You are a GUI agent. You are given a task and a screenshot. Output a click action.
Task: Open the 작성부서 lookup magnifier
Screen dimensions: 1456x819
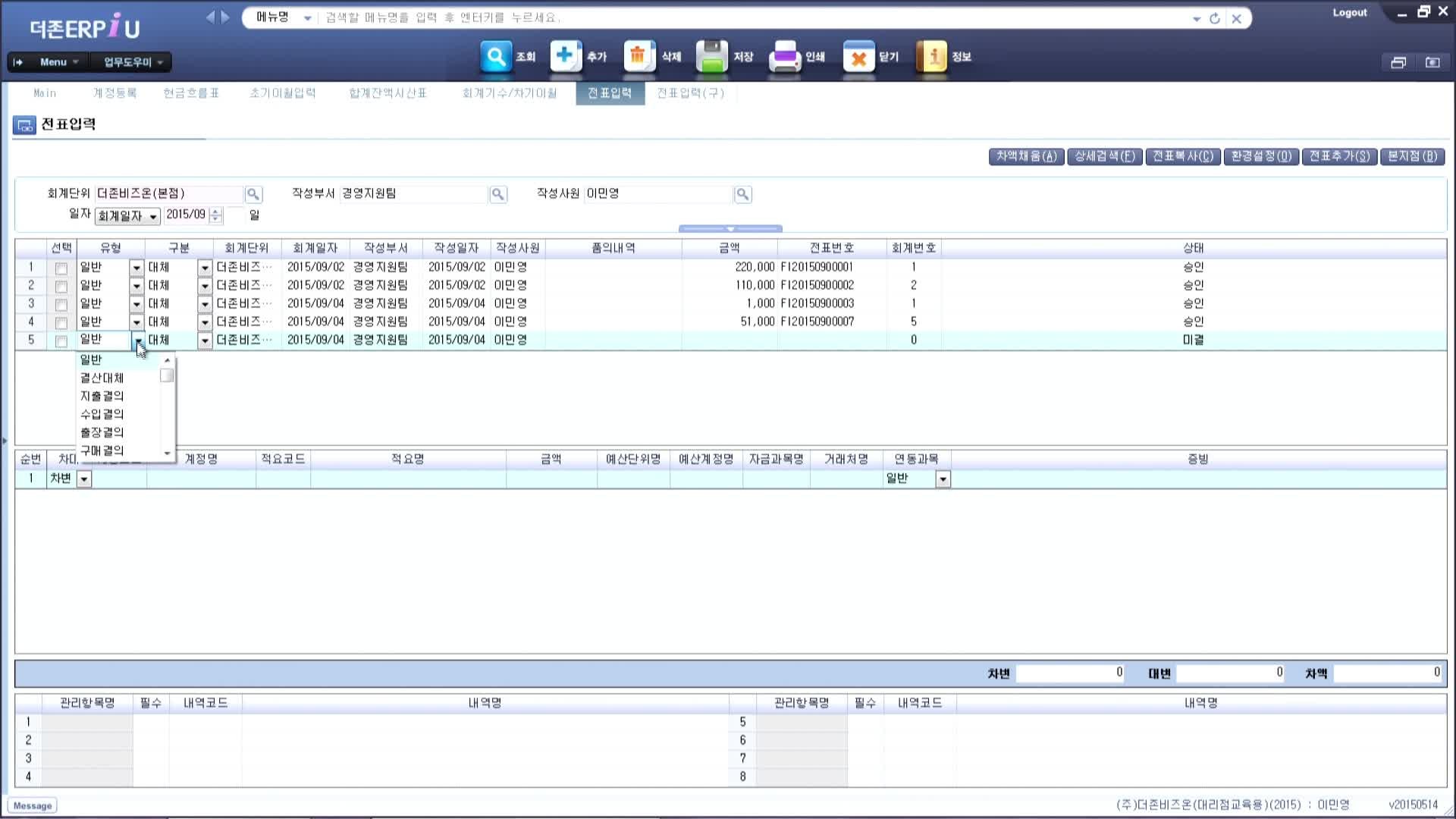tap(498, 194)
